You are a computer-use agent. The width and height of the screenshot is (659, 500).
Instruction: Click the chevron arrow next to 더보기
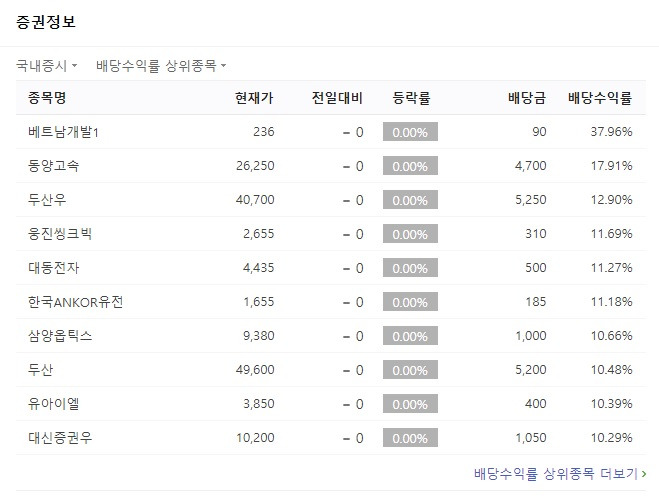644,474
